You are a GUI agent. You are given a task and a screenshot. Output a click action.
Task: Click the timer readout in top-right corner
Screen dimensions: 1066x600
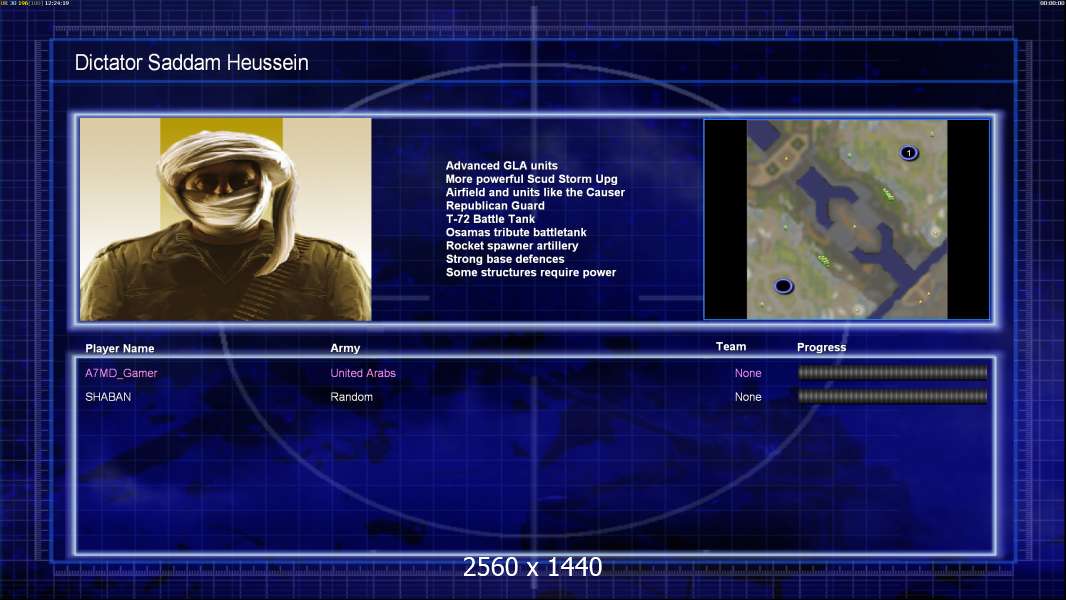(x=1051, y=4)
